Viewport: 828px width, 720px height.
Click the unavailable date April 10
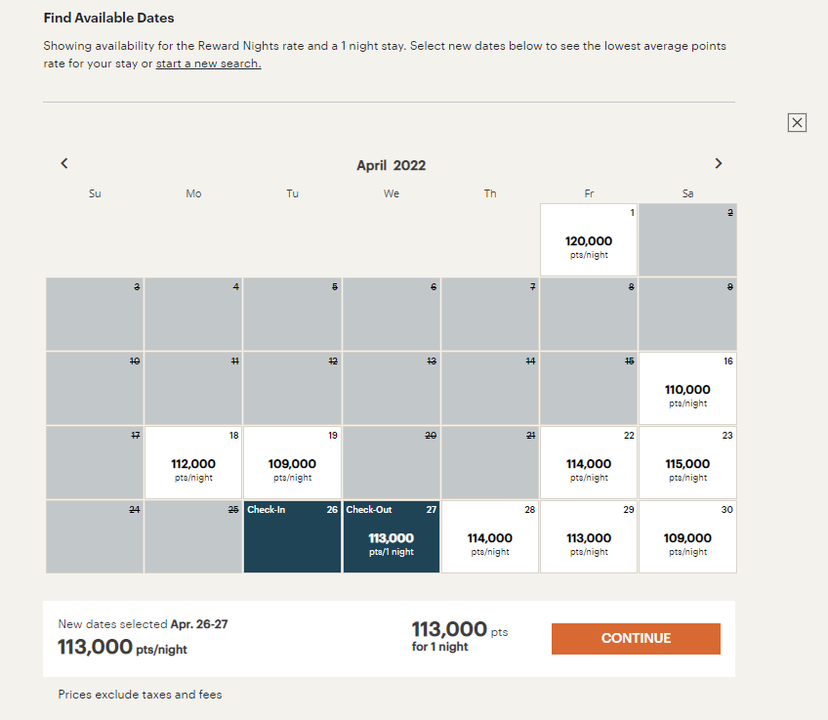(94, 388)
